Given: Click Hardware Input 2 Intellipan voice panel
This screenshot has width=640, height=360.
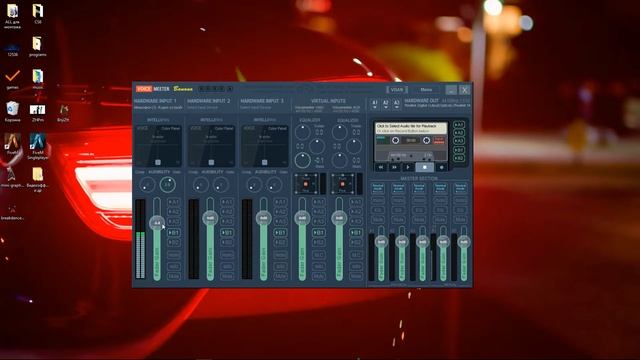Looking at the screenshot, I should point(211,145).
